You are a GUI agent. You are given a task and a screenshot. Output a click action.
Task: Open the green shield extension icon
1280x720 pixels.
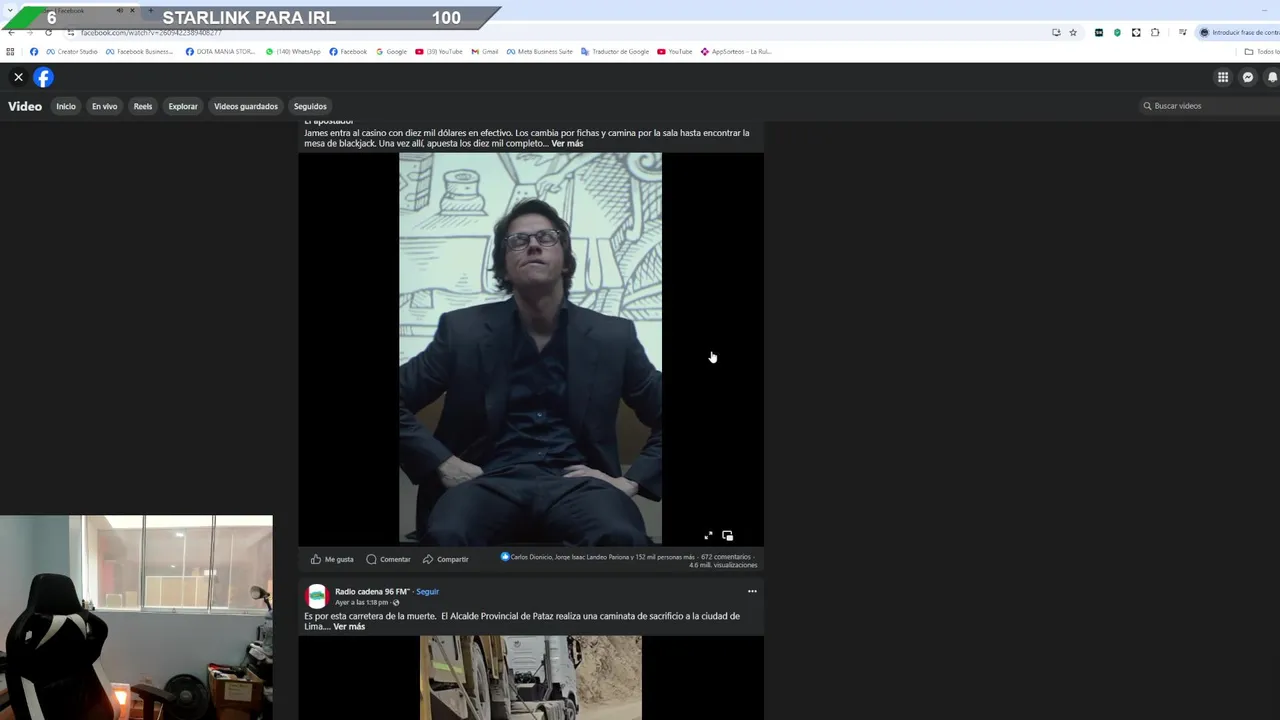(1117, 33)
